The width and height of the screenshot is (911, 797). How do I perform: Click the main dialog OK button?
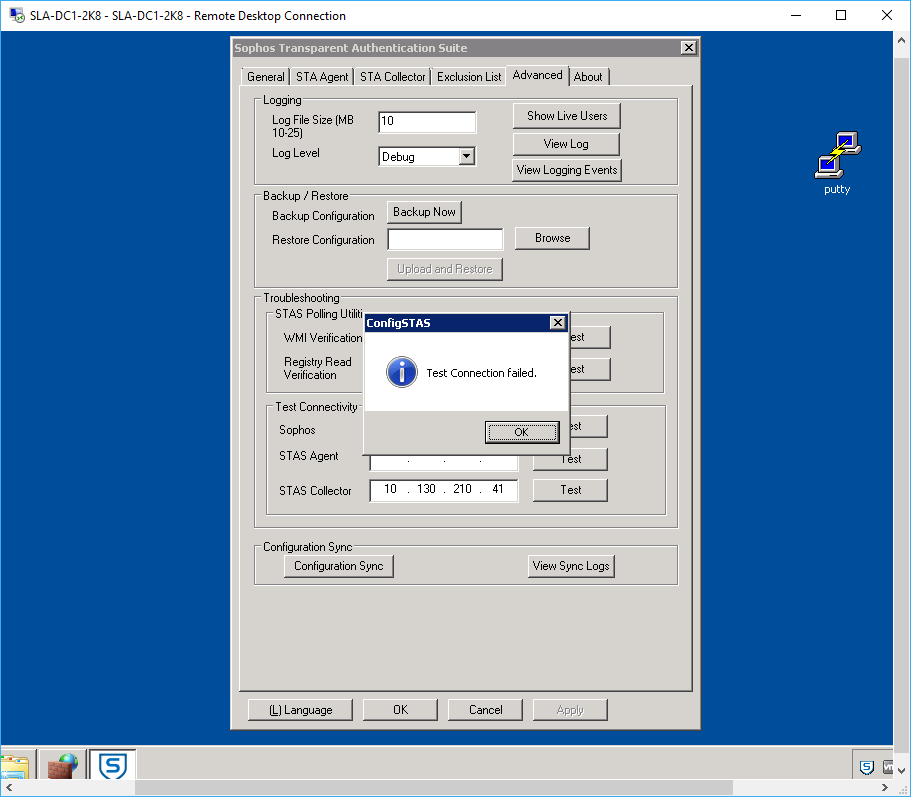click(x=400, y=710)
